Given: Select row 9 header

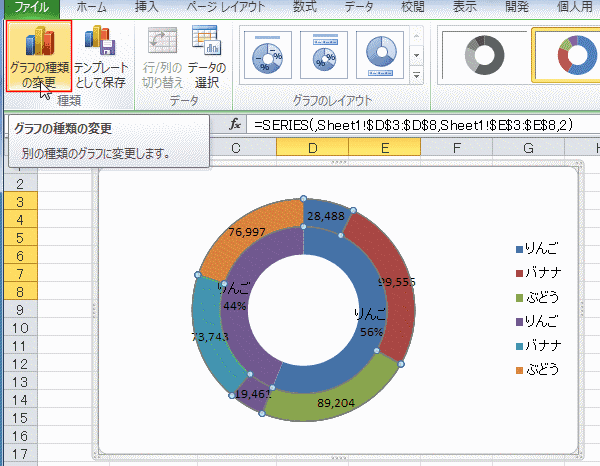Looking at the screenshot, I should coord(21,310).
